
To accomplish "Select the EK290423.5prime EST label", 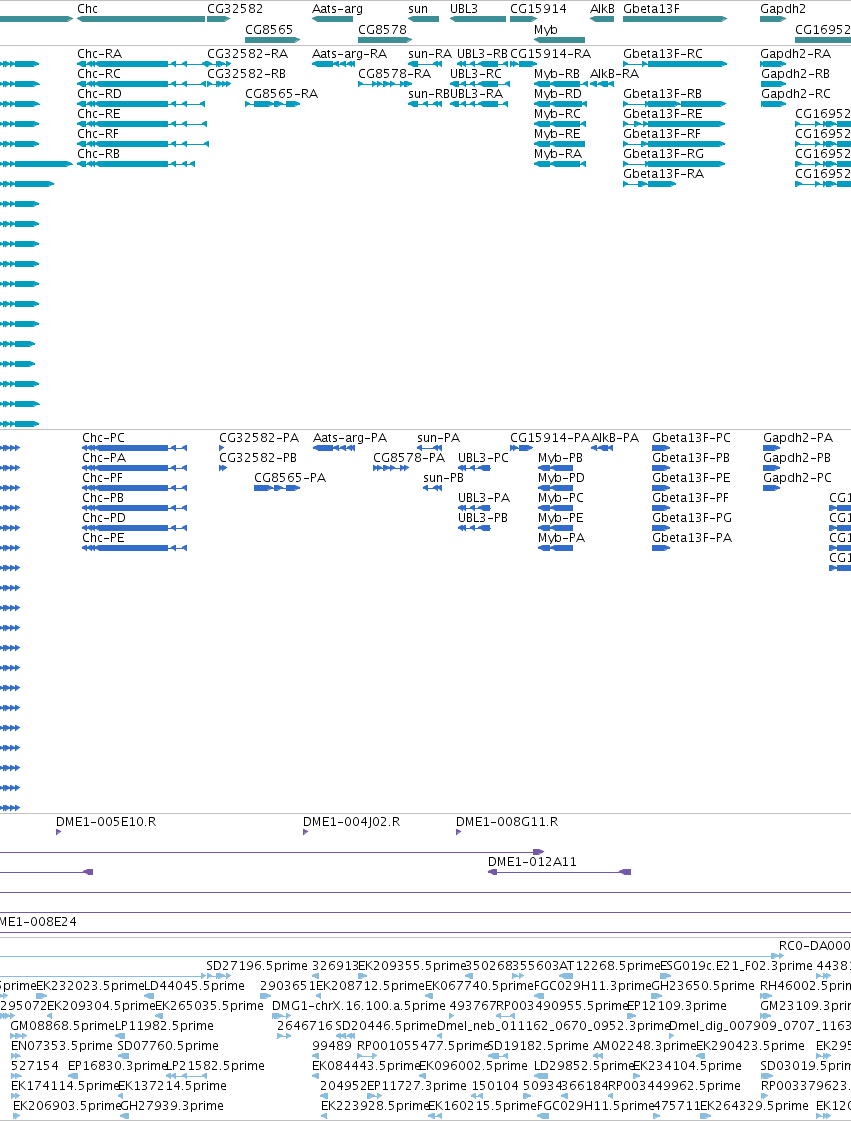I will click(750, 1046).
